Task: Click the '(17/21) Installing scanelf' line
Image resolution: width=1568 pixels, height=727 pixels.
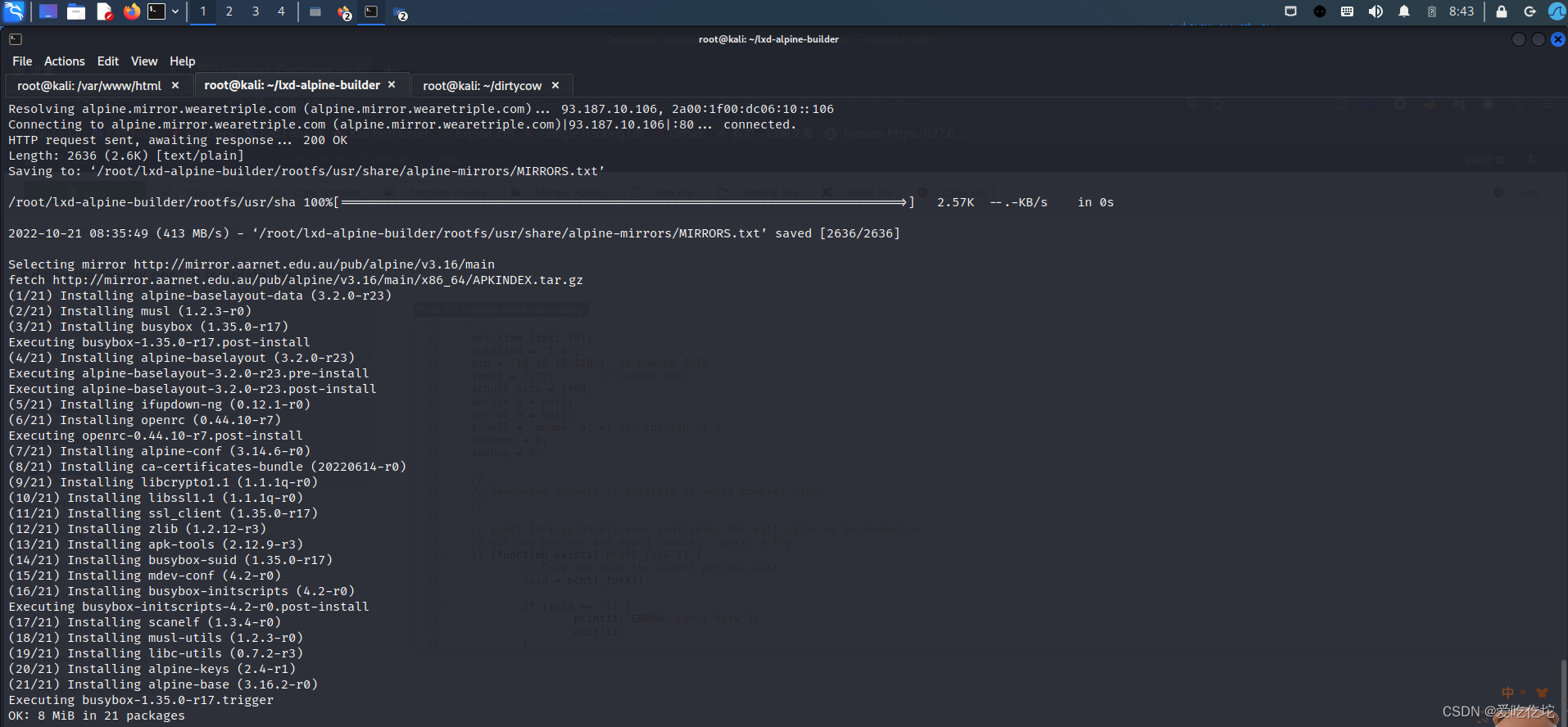Action: [145, 622]
